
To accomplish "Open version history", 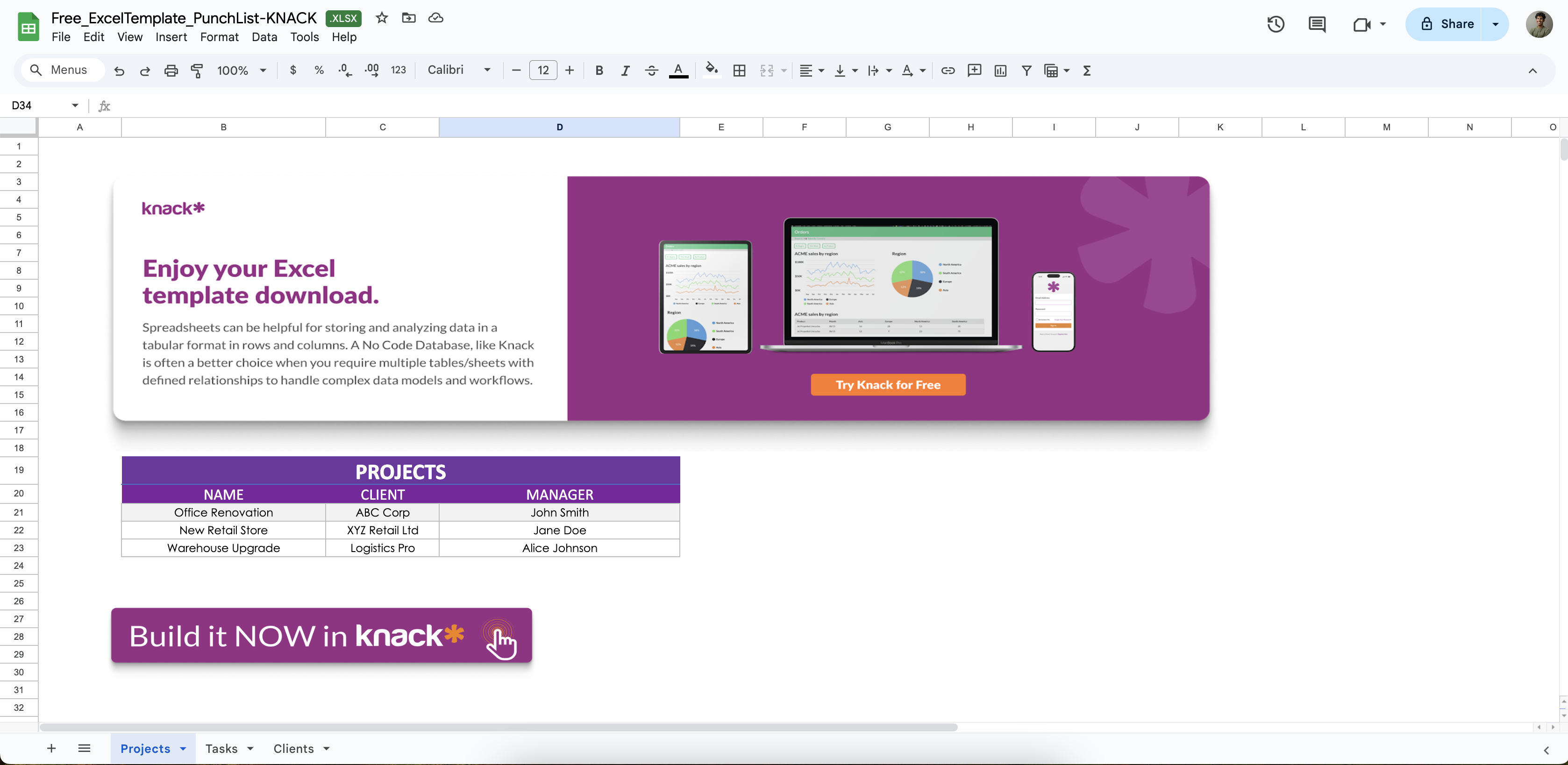I will (1276, 24).
